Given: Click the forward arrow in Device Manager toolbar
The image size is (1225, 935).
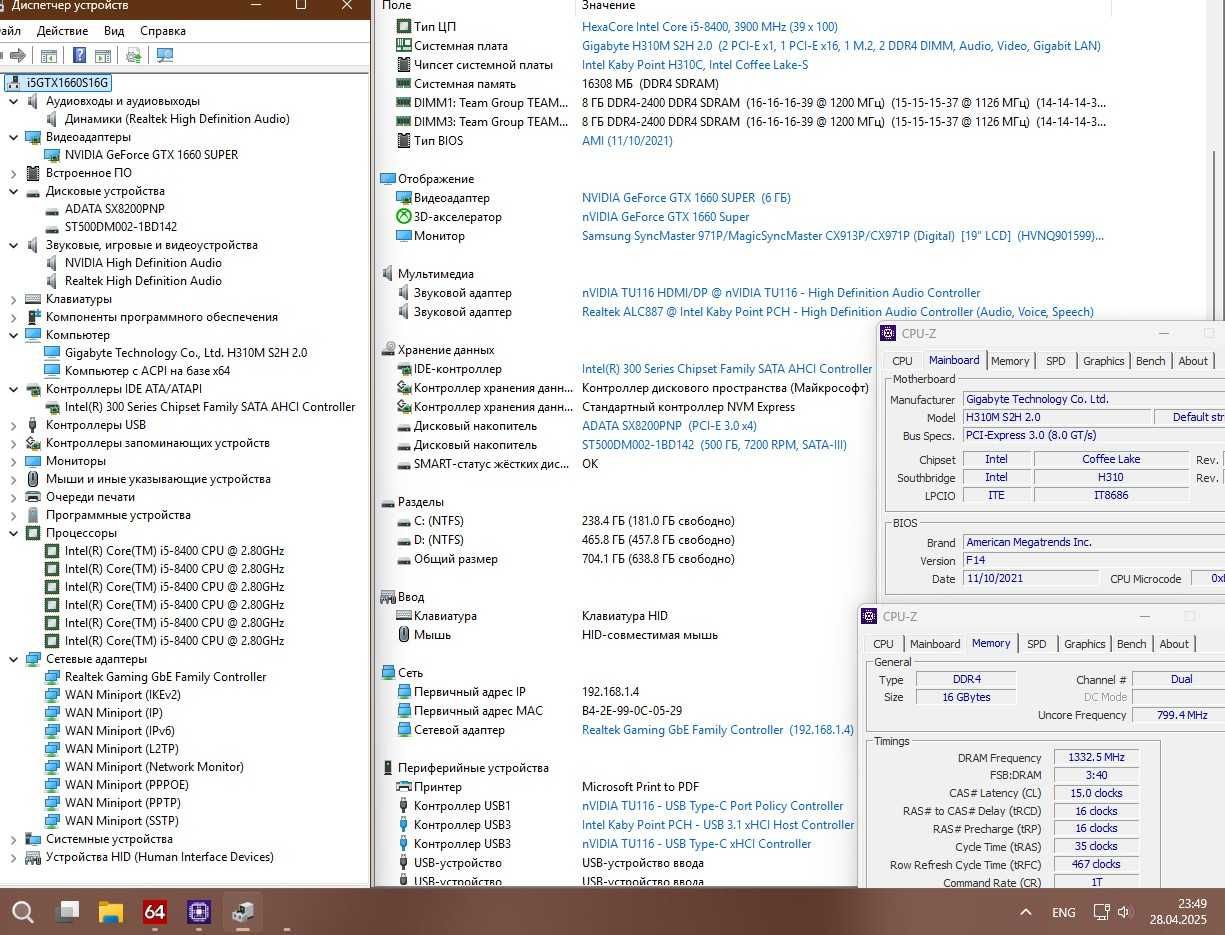Looking at the screenshot, I should coord(17,55).
